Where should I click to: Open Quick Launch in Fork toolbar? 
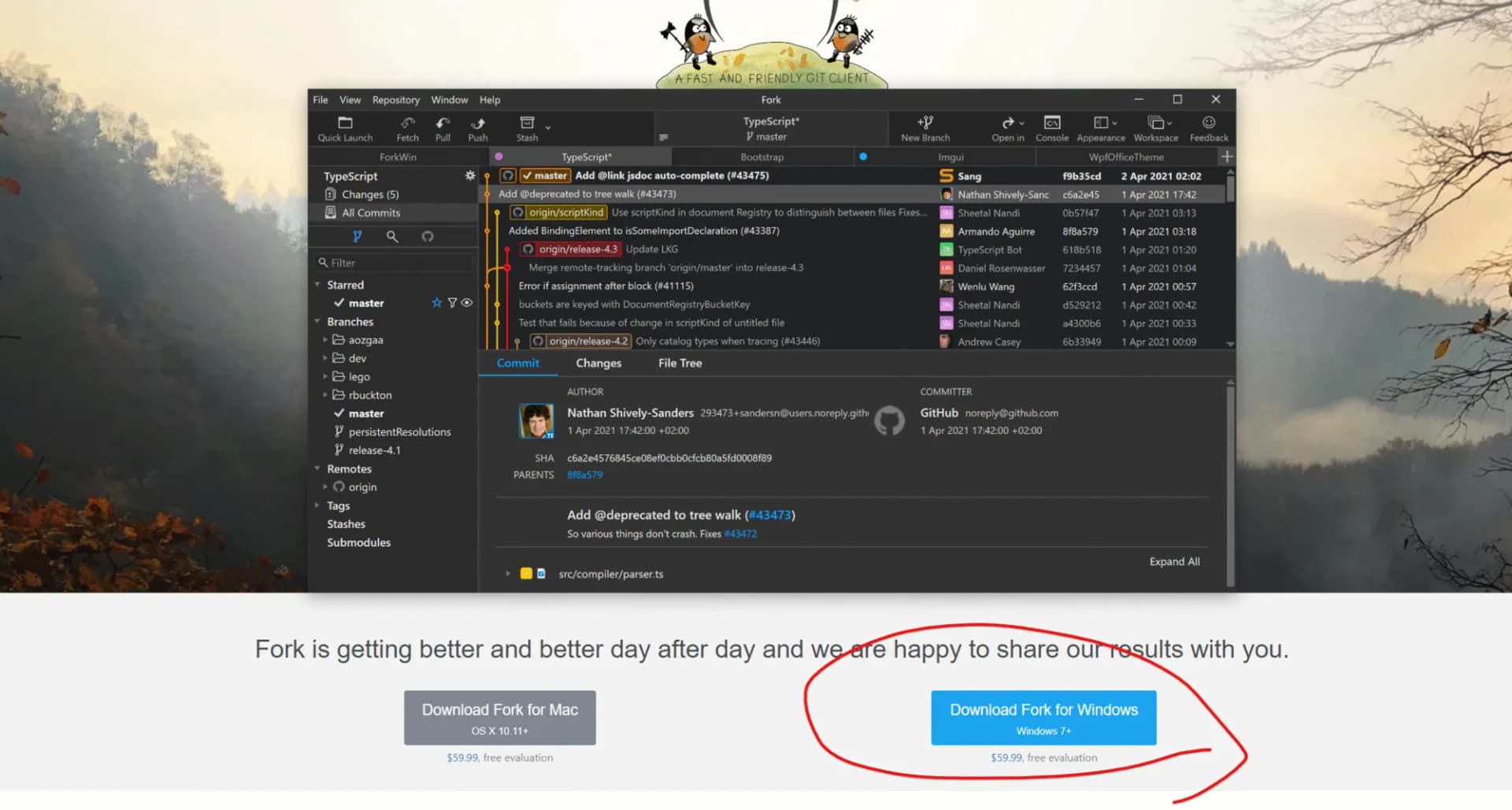point(345,129)
